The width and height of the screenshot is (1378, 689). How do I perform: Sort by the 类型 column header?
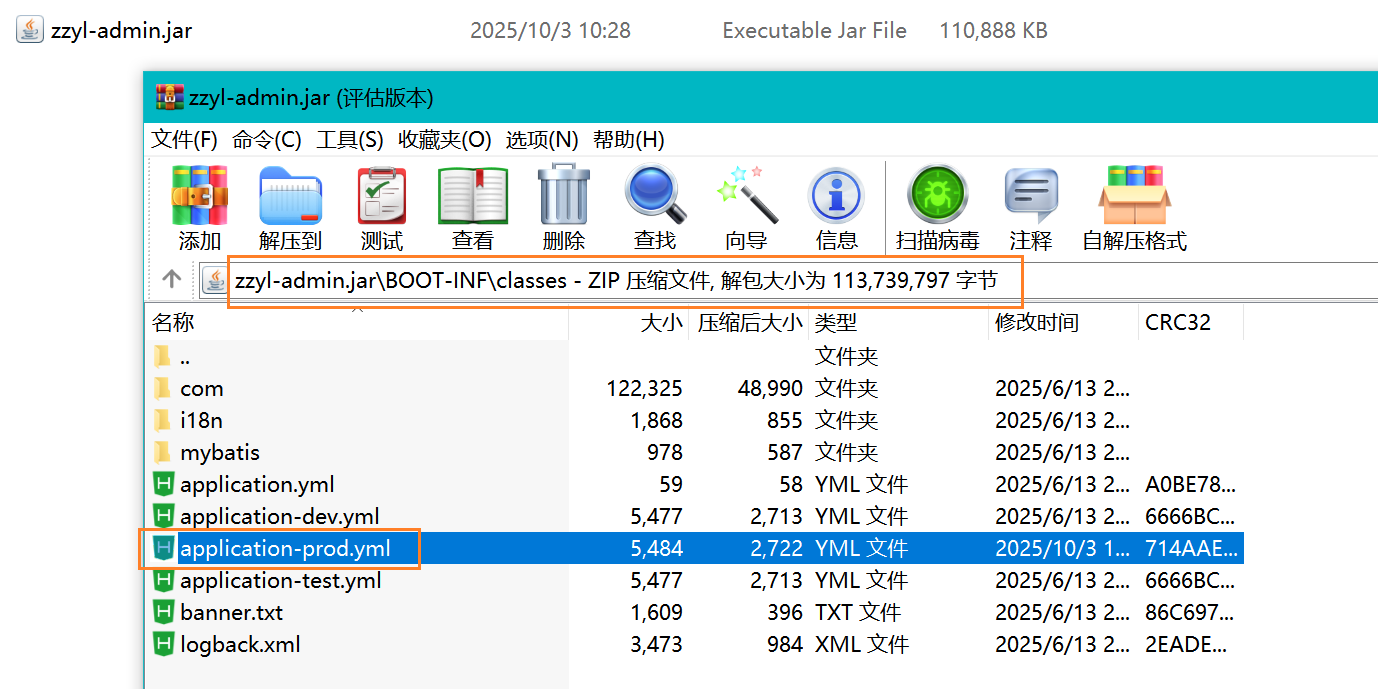tap(899, 322)
